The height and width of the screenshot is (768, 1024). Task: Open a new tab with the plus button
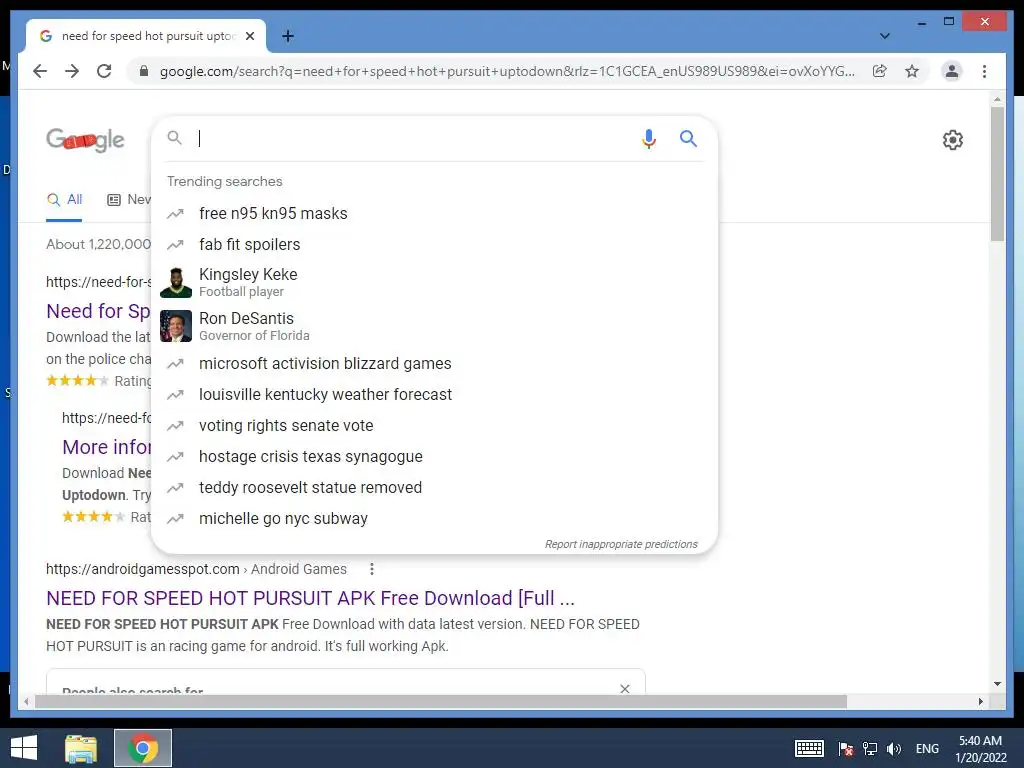[x=288, y=36]
